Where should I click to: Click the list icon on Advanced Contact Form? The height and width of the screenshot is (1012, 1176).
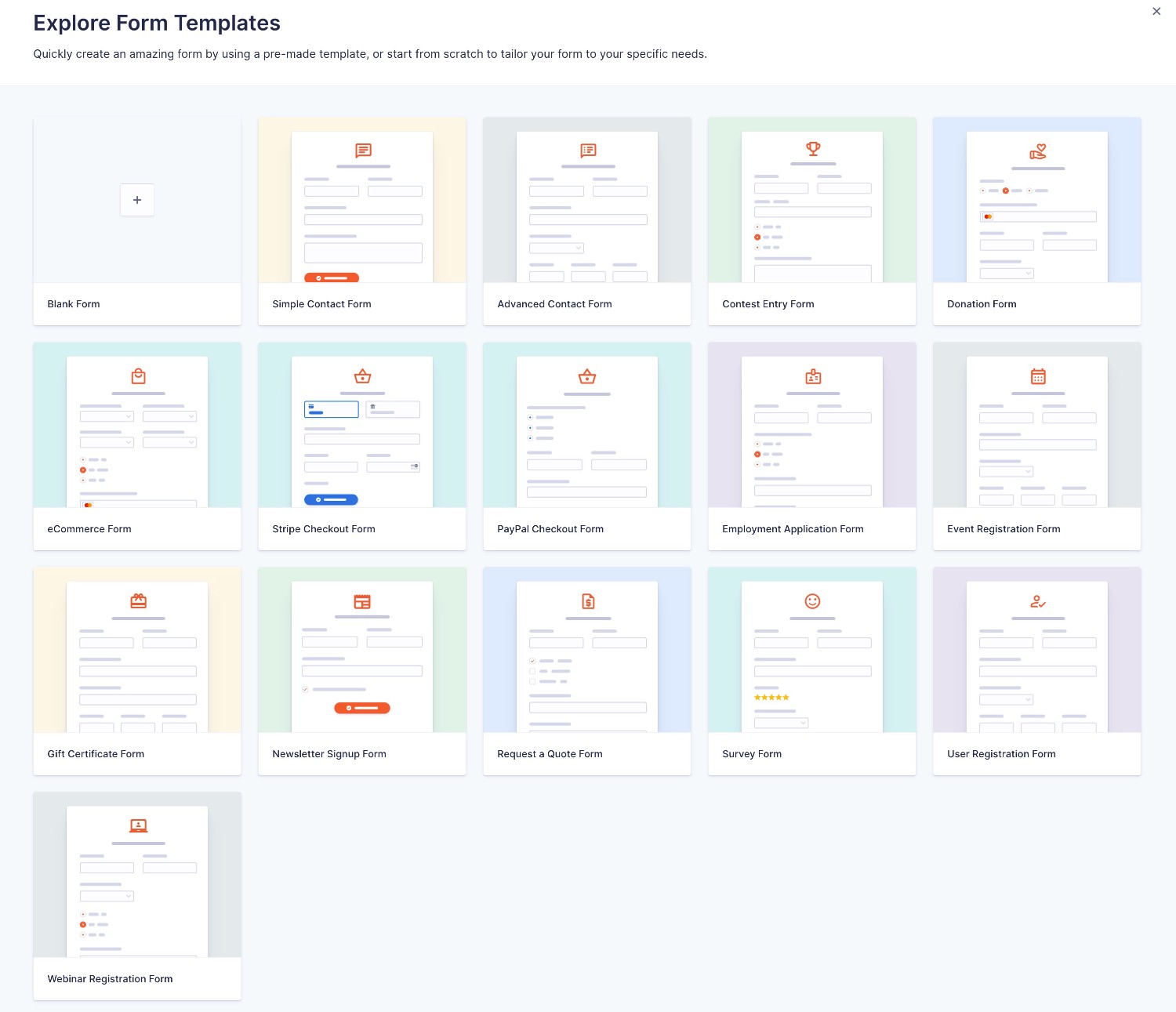[588, 151]
